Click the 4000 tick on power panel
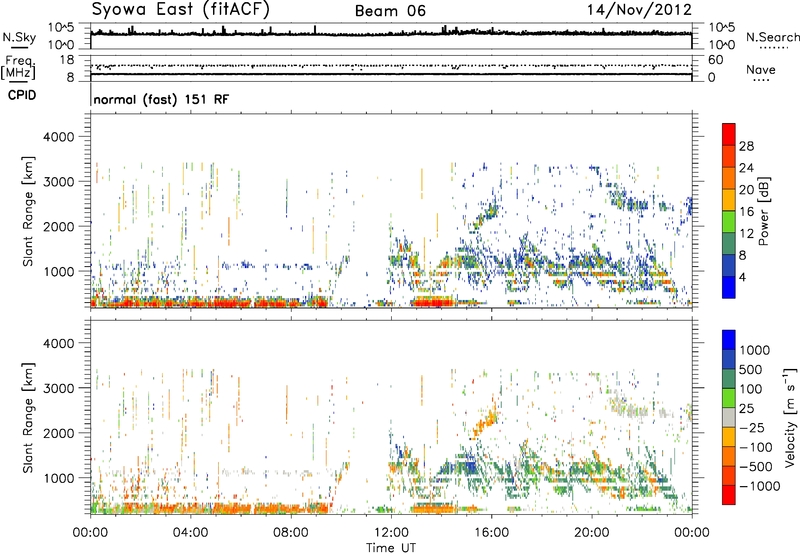 58,137
